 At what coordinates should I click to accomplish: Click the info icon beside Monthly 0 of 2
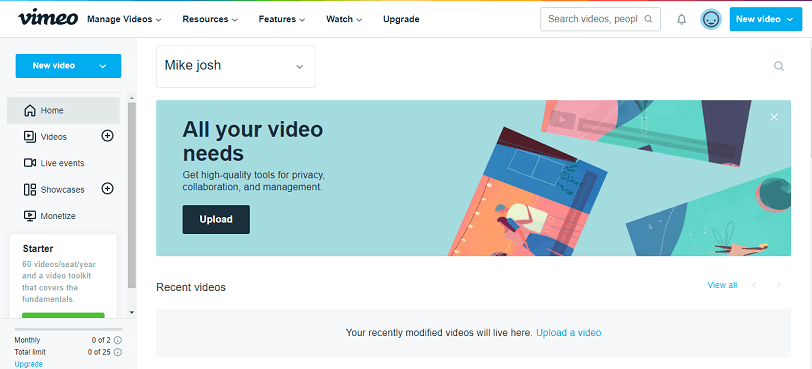point(118,340)
